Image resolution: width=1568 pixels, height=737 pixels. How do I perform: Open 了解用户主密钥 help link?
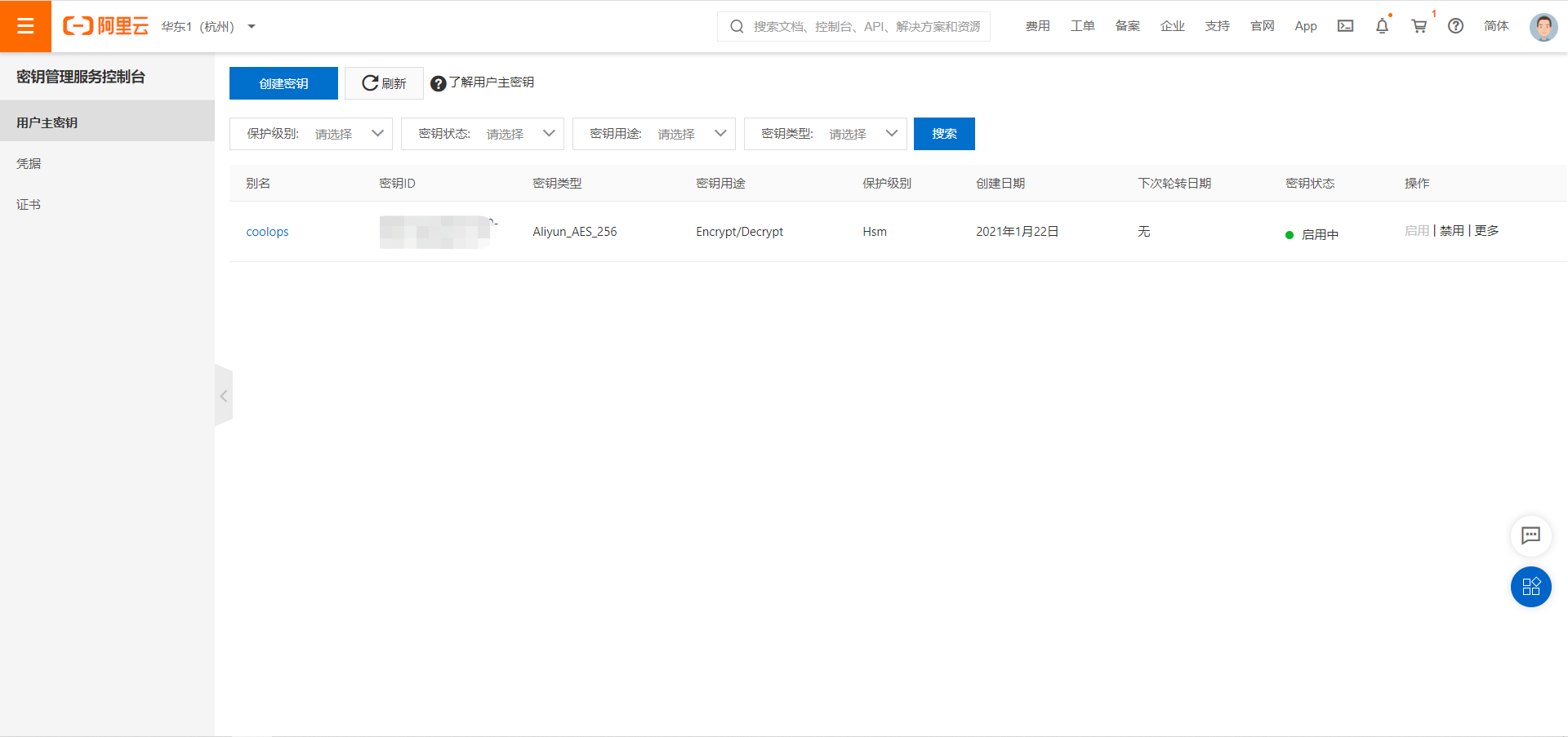(483, 82)
